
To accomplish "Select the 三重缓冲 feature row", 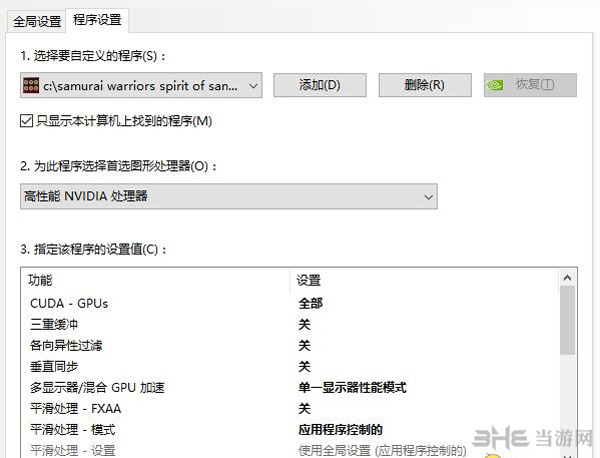I will click(x=289, y=324).
